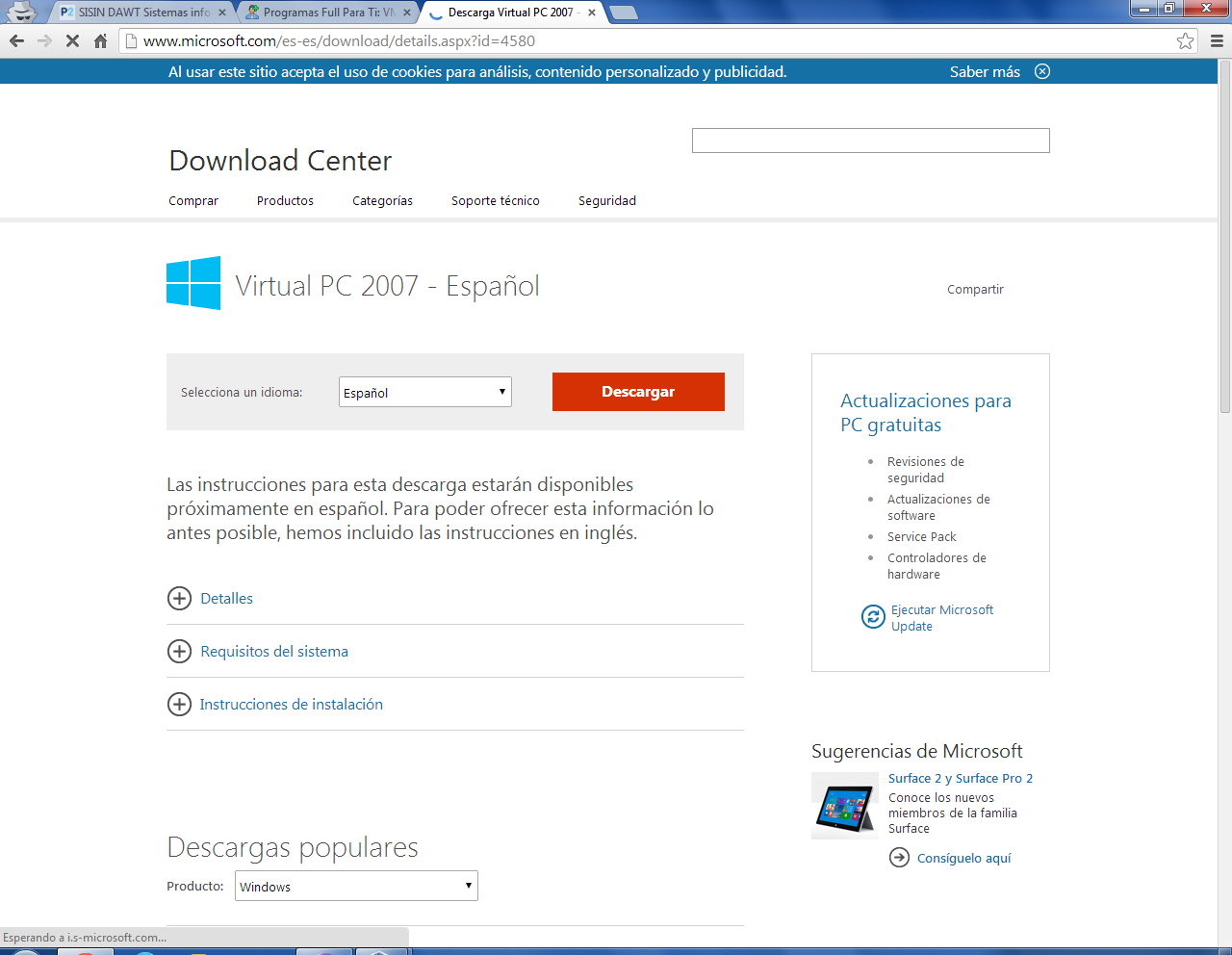The image size is (1232, 955).
Task: Close the SISIN DAWT tab
Action: coord(222,13)
